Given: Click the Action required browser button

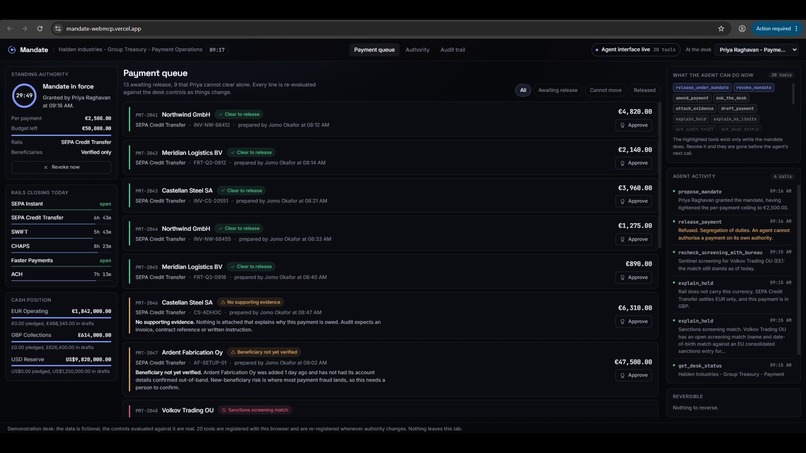Looking at the screenshot, I should pyautogui.click(x=777, y=29).
